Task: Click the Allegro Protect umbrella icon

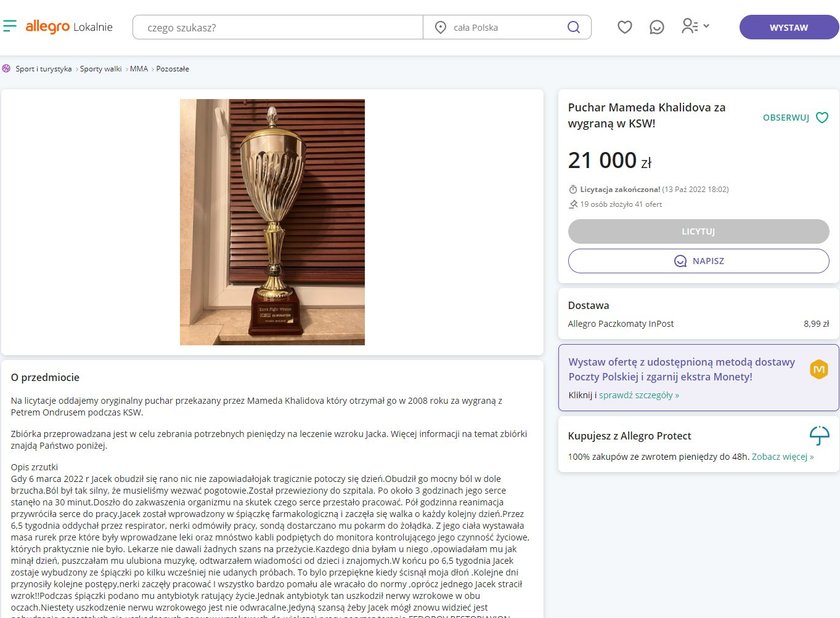Action: coord(819,435)
